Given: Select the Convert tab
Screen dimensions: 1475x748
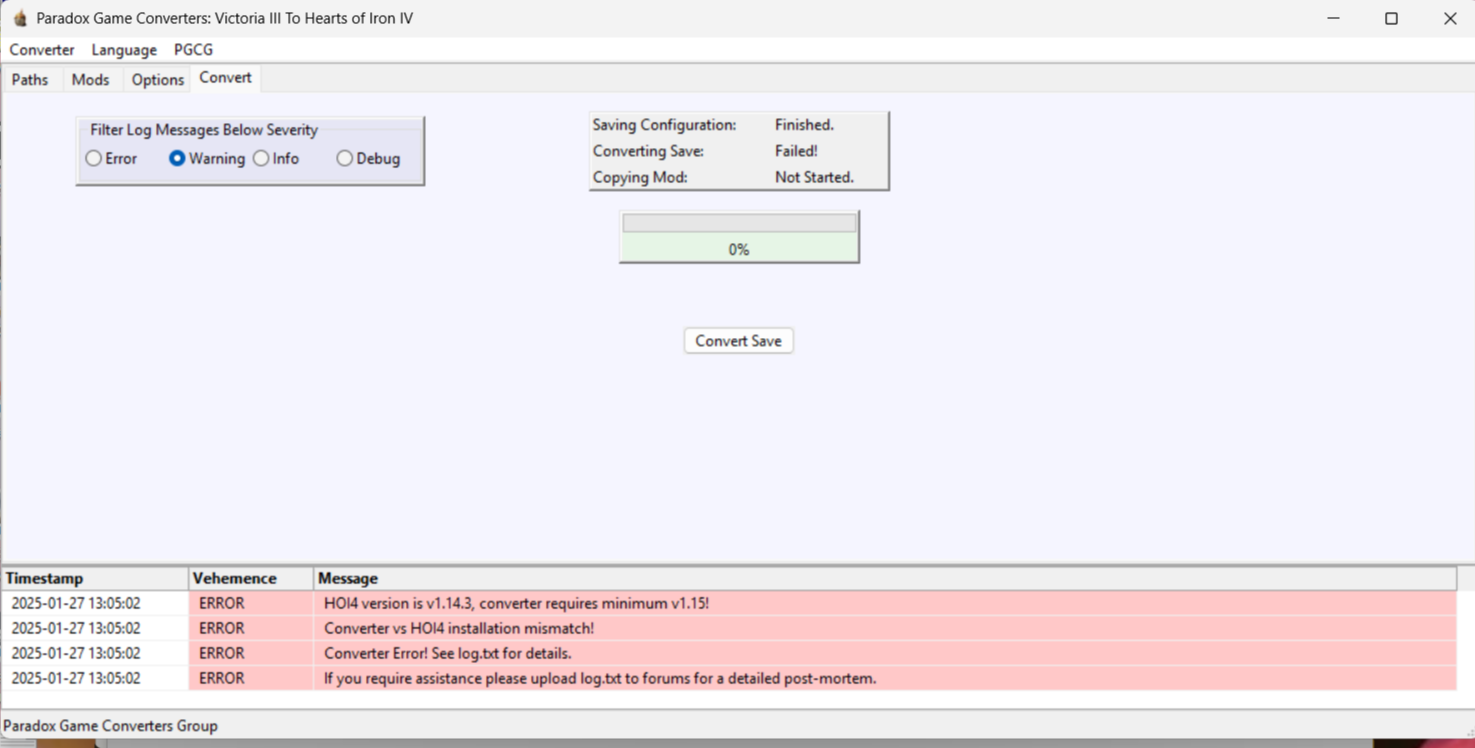Looking at the screenshot, I should 225,78.
